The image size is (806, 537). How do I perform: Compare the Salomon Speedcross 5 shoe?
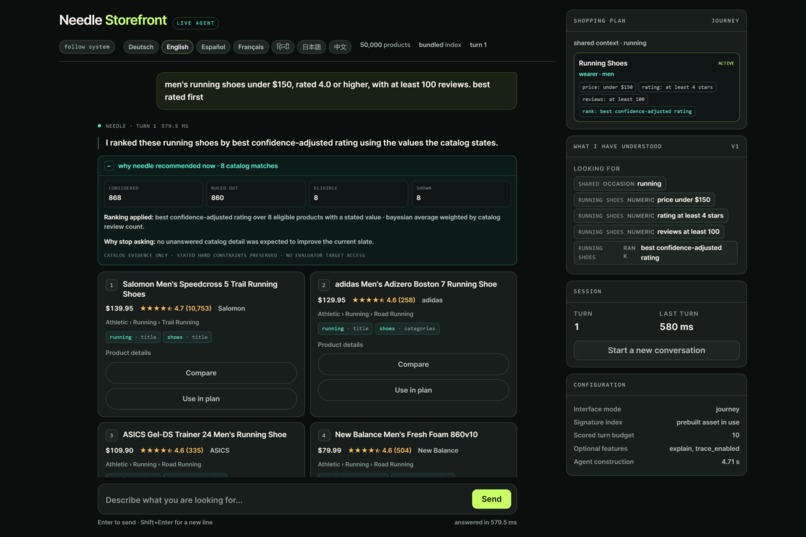tap(201, 373)
